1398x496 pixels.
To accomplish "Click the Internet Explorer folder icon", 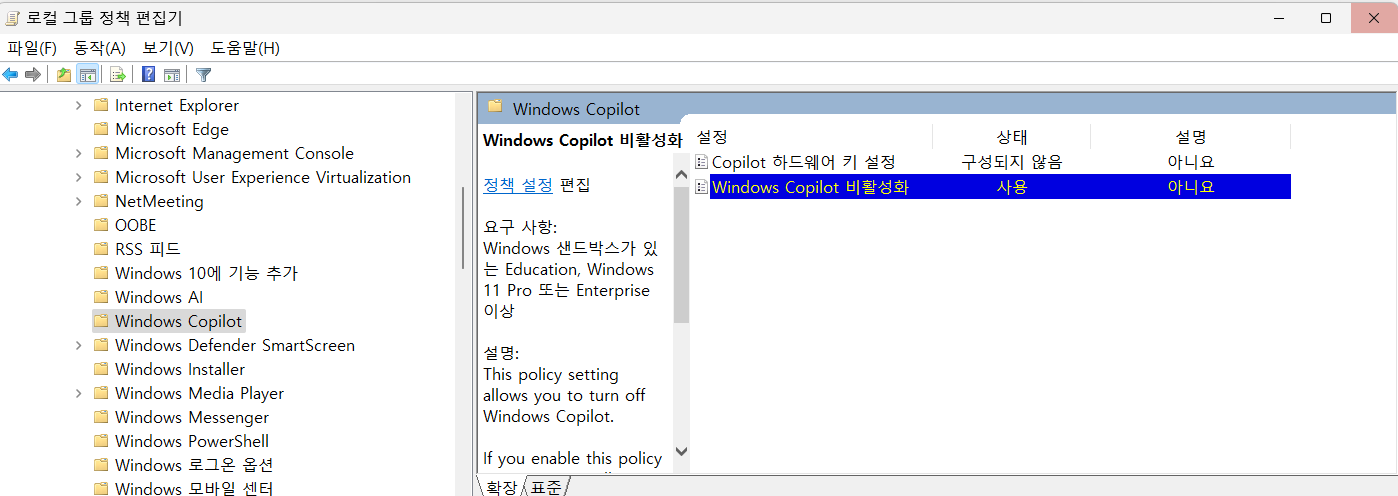I will tap(100, 105).
